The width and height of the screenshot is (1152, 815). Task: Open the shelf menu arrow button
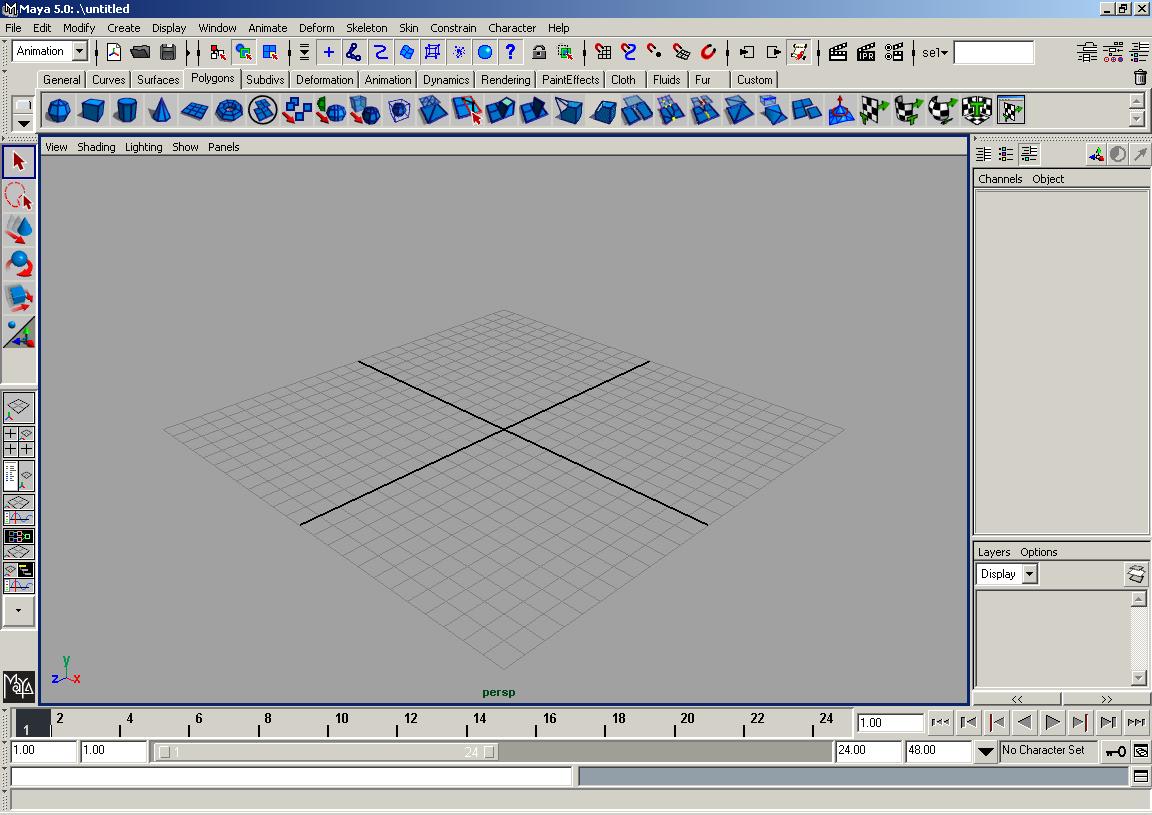24,123
